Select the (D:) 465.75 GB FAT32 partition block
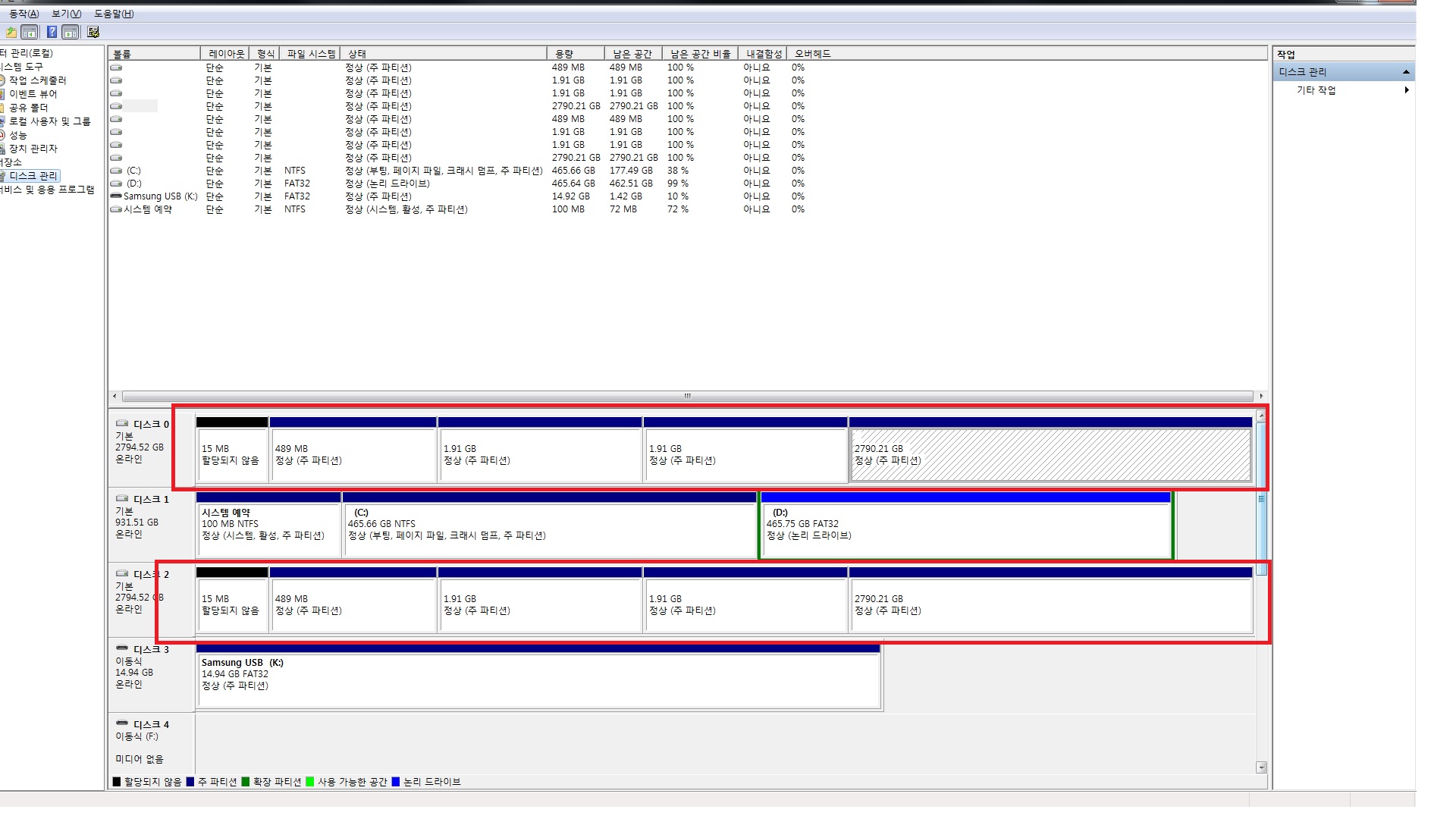The width and height of the screenshot is (1456, 819). coord(965,531)
